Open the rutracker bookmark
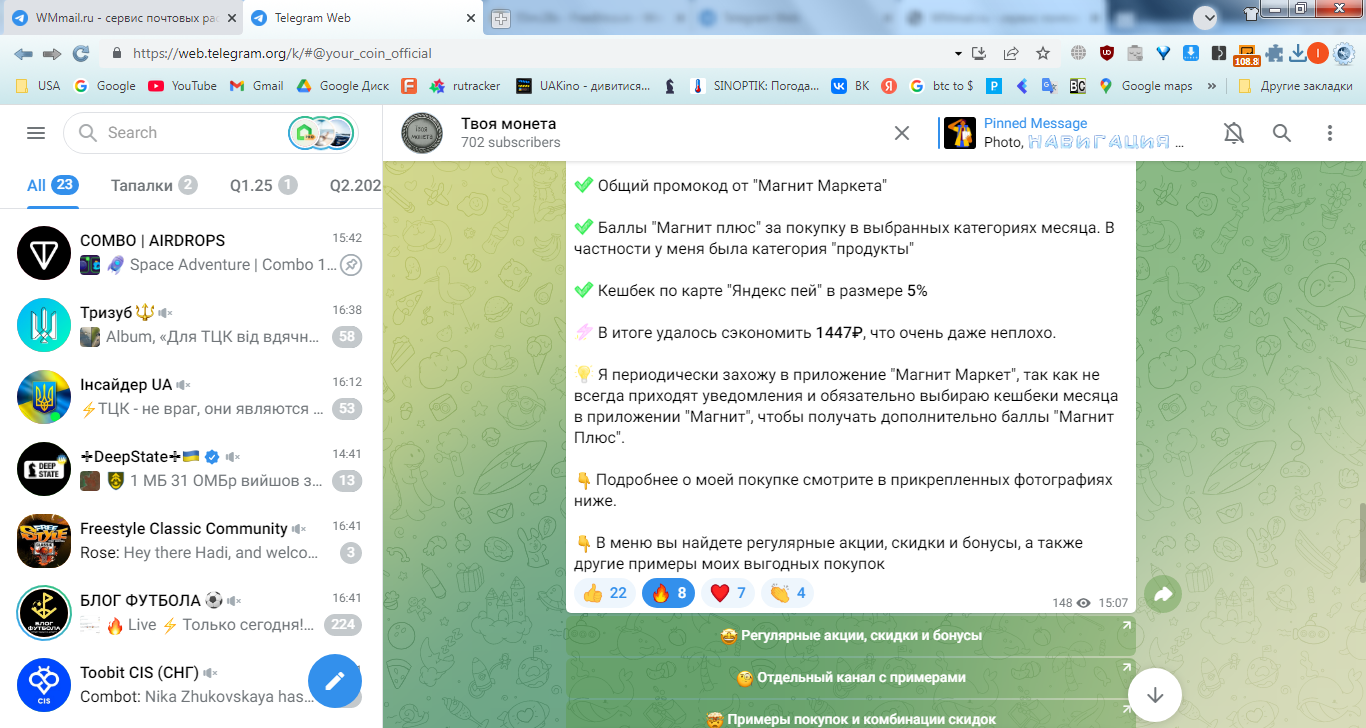The height and width of the screenshot is (728, 1366). point(465,86)
